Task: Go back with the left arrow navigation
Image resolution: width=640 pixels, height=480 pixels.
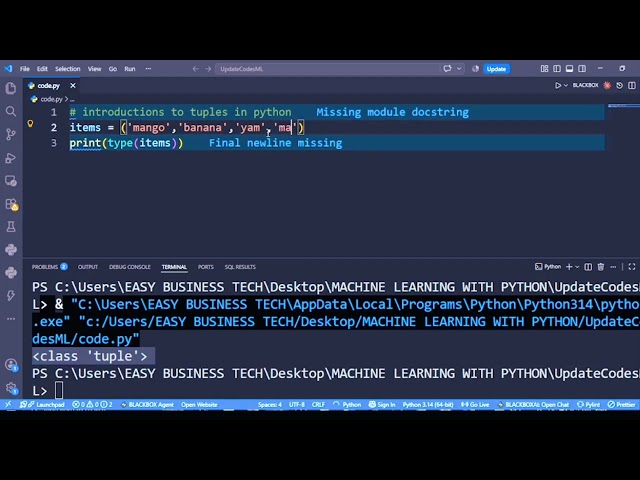Action: 196,69
